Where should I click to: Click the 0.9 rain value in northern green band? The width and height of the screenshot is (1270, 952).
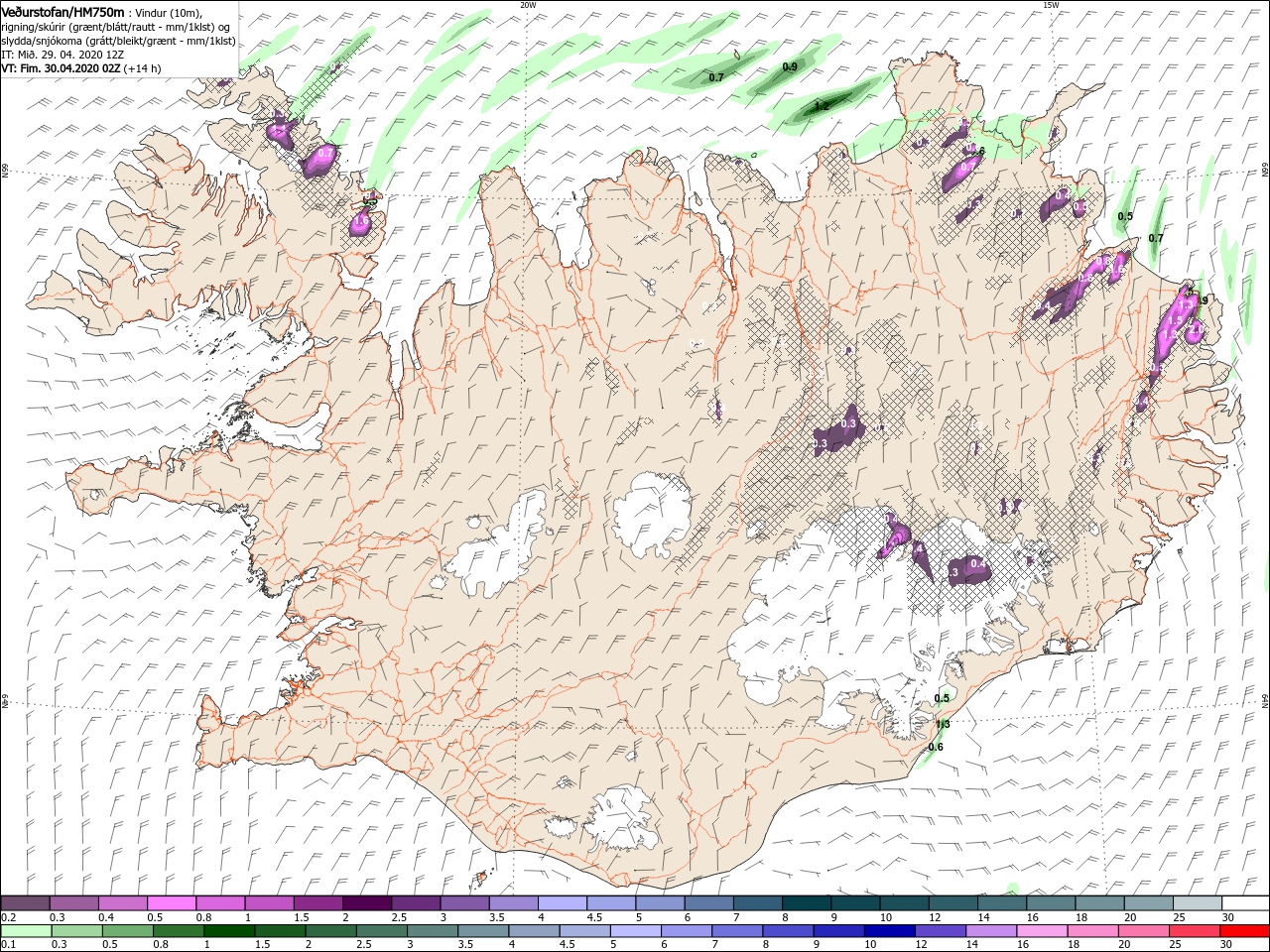tap(790, 66)
